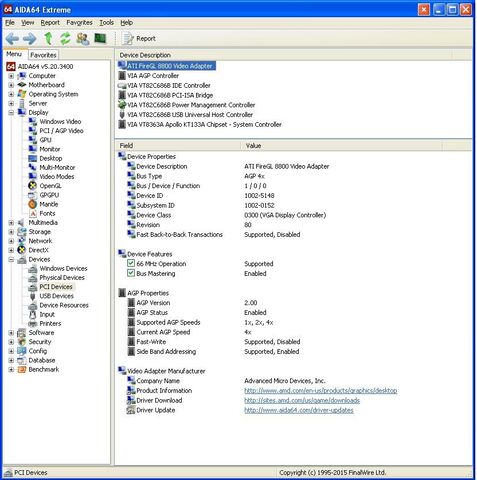Select the Mantle tree icon
The width and height of the screenshot is (477, 480).
click(33, 204)
